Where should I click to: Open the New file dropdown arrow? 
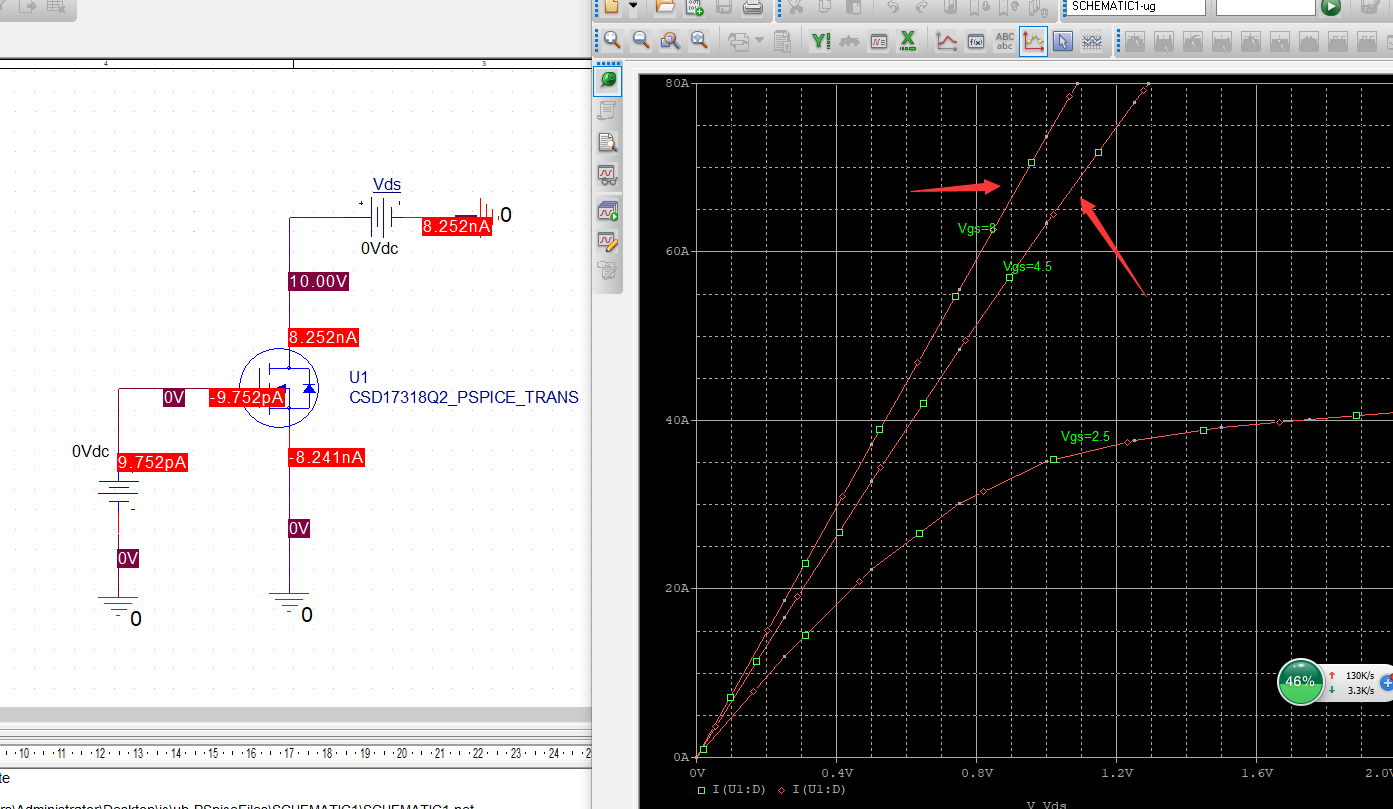633,7
